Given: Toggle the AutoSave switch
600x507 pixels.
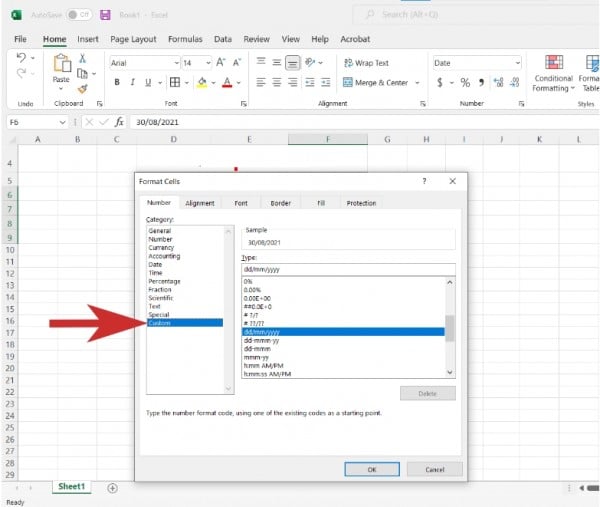Looking at the screenshot, I should pyautogui.click(x=79, y=15).
